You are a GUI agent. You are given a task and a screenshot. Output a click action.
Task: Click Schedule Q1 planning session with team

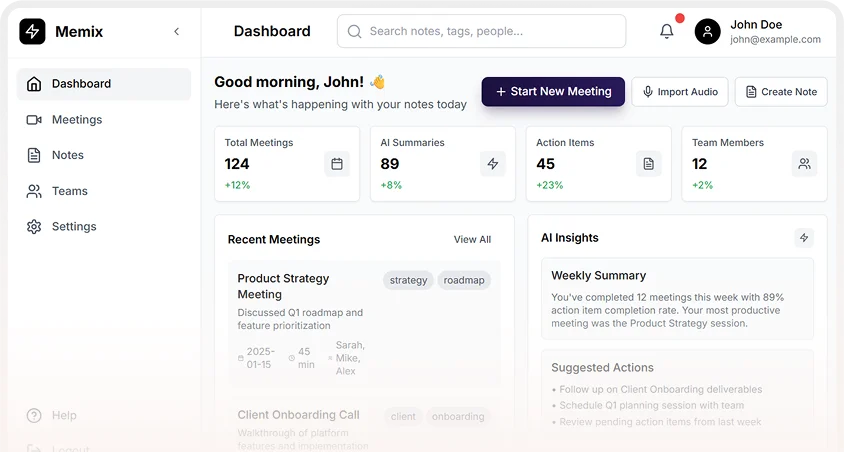(x=651, y=405)
